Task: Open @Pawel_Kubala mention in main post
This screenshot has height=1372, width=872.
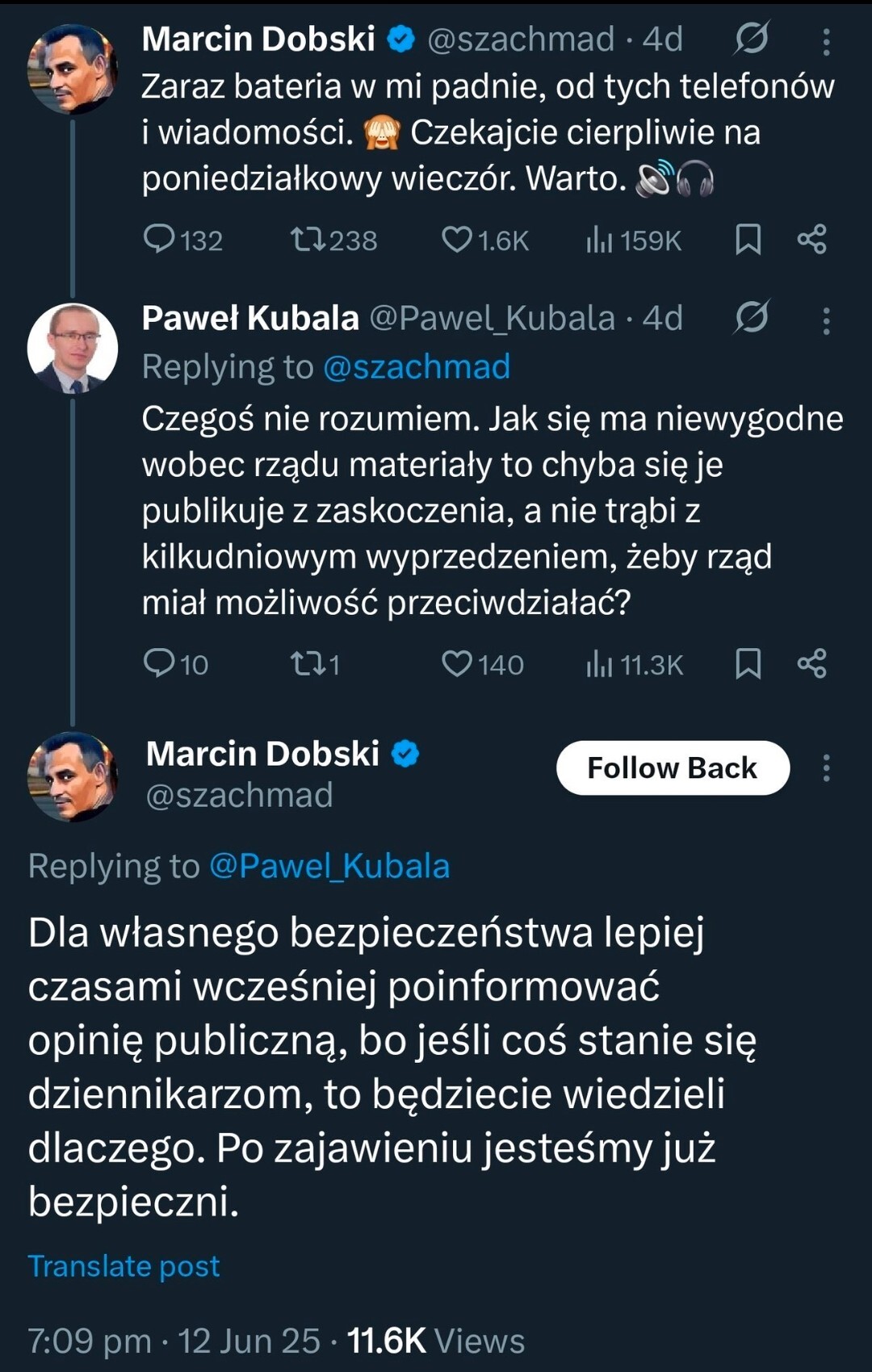Action: [x=329, y=866]
